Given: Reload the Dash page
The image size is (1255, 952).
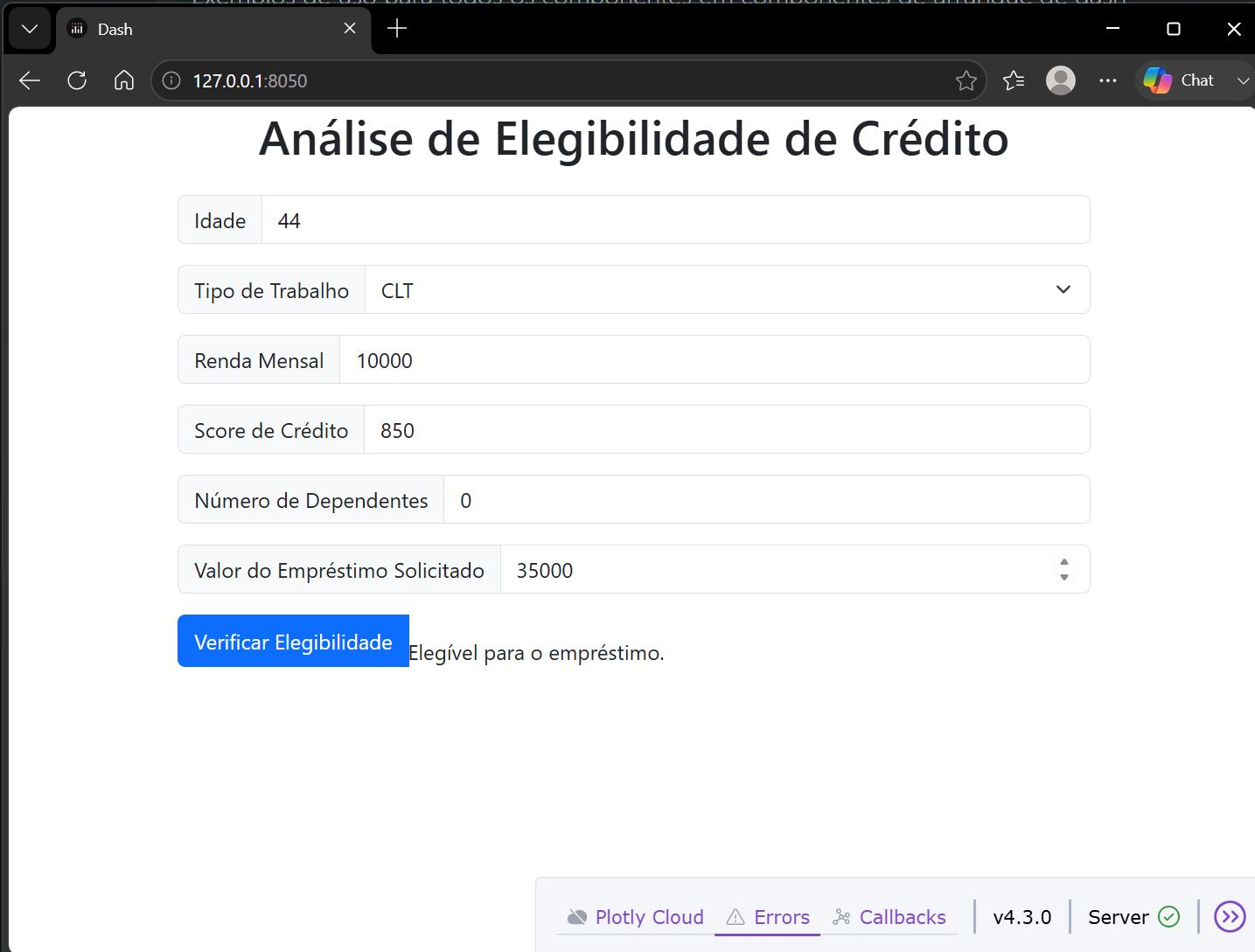Looking at the screenshot, I should (x=77, y=80).
